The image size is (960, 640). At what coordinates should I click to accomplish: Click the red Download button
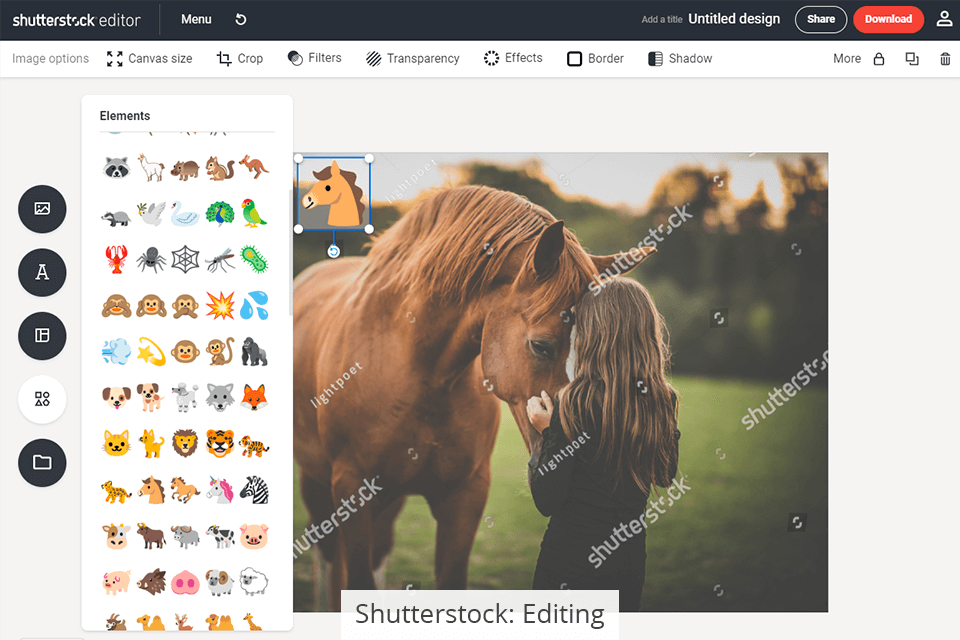pos(888,19)
